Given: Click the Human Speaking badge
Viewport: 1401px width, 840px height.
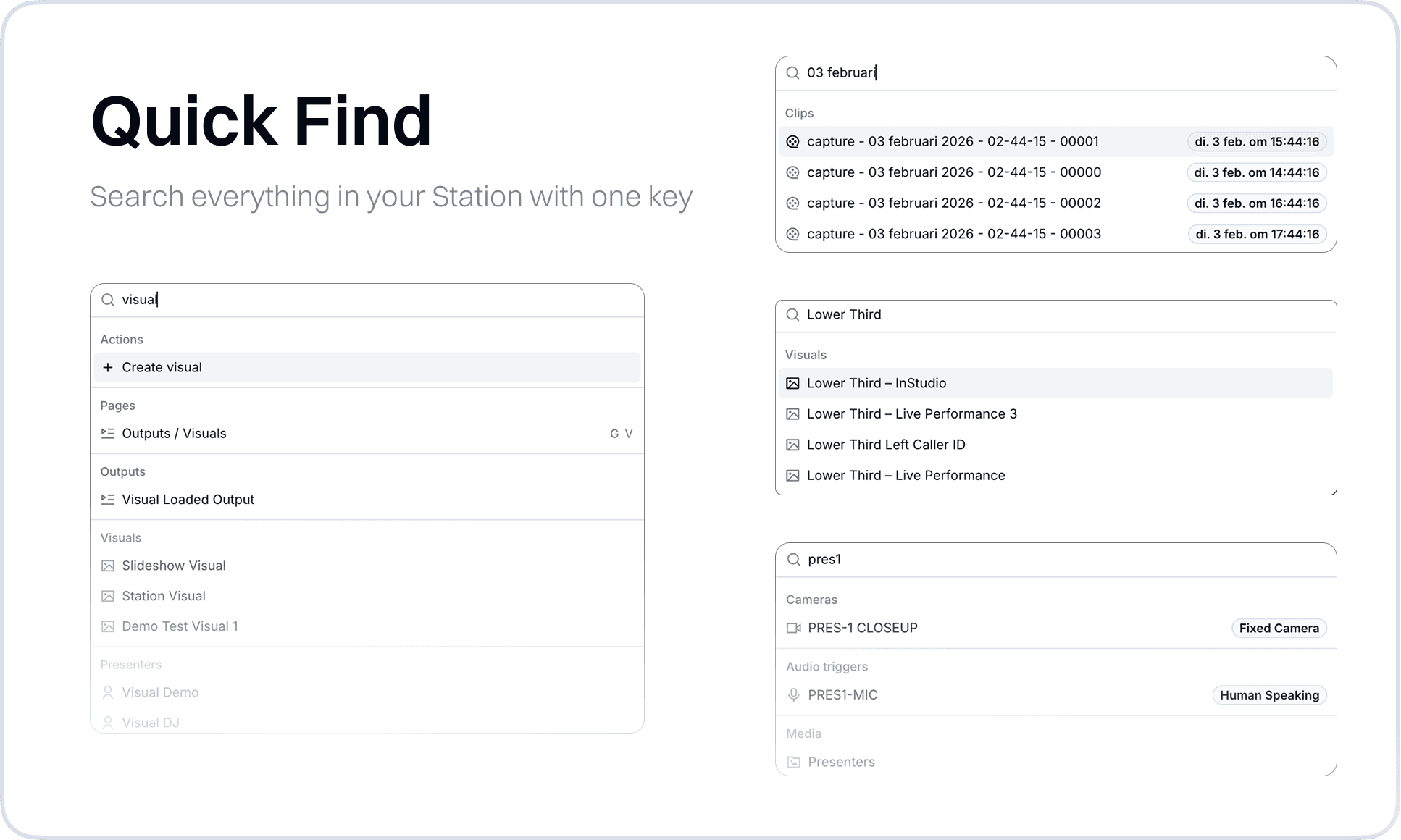Looking at the screenshot, I should 1269,695.
